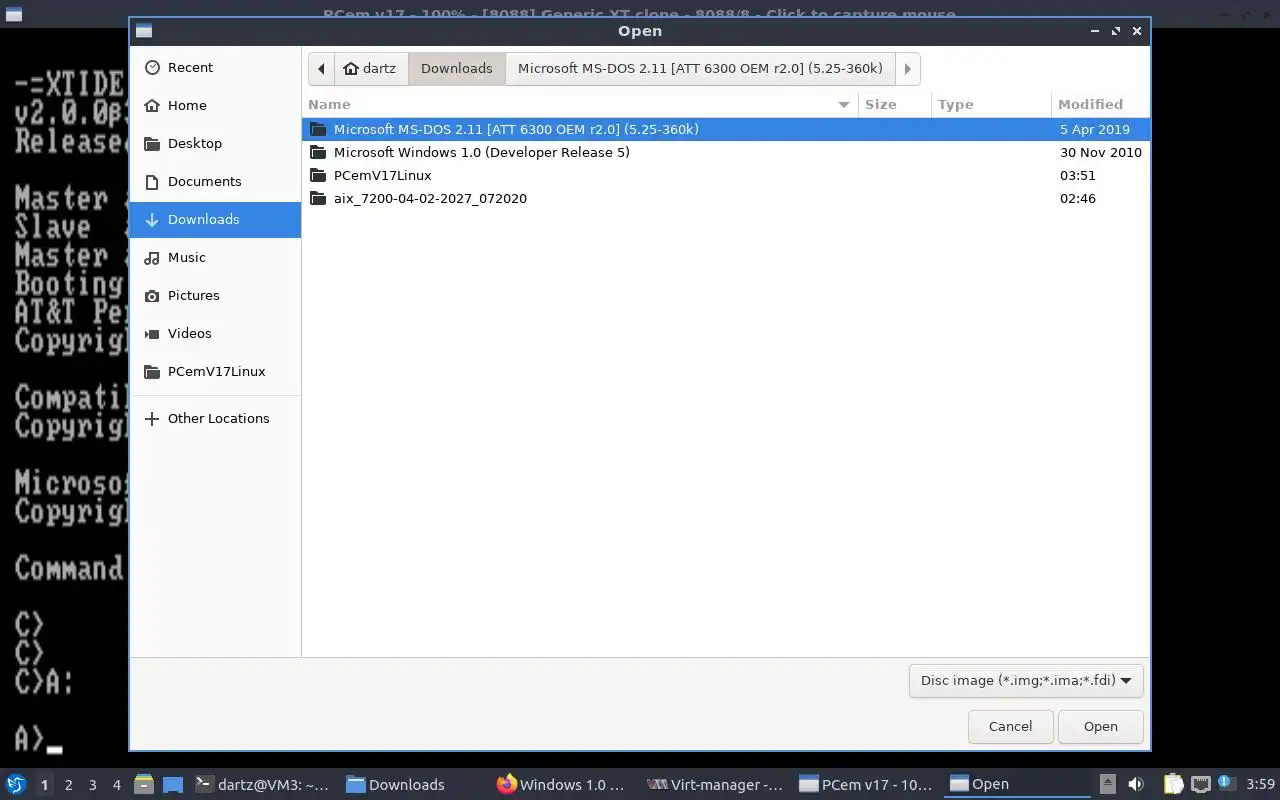Viewport: 1280px width, 800px height.
Task: Select the Microsoft Windows 1.0 (Developer Release 5) folder
Action: click(726, 152)
